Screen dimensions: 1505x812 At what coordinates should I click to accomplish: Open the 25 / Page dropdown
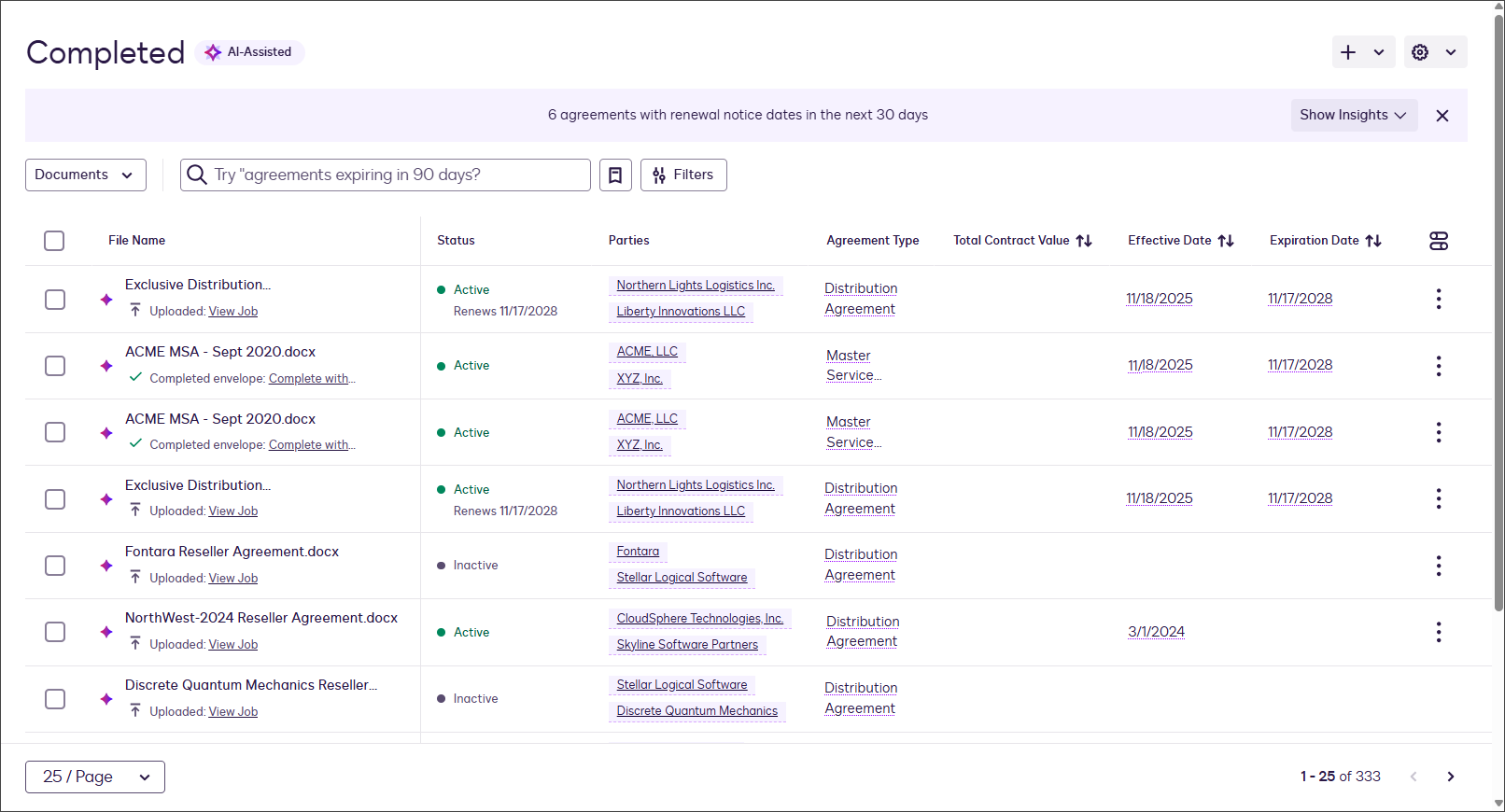click(x=95, y=777)
